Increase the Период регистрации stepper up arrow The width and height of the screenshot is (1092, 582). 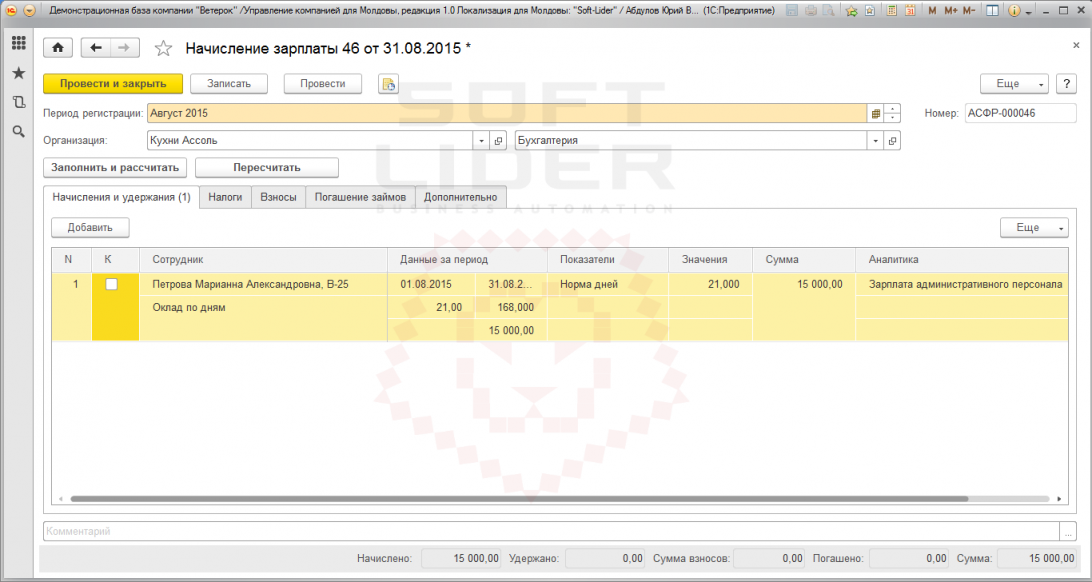[x=892, y=109]
